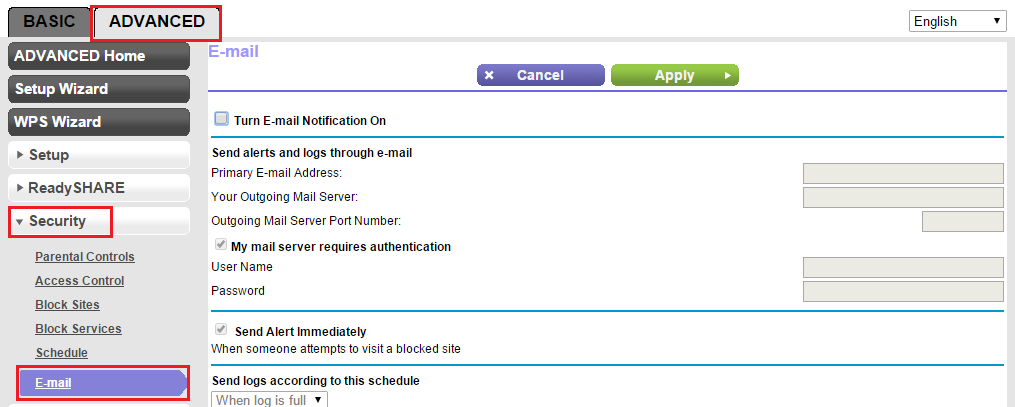Click the X icon on Cancel button

489,75
